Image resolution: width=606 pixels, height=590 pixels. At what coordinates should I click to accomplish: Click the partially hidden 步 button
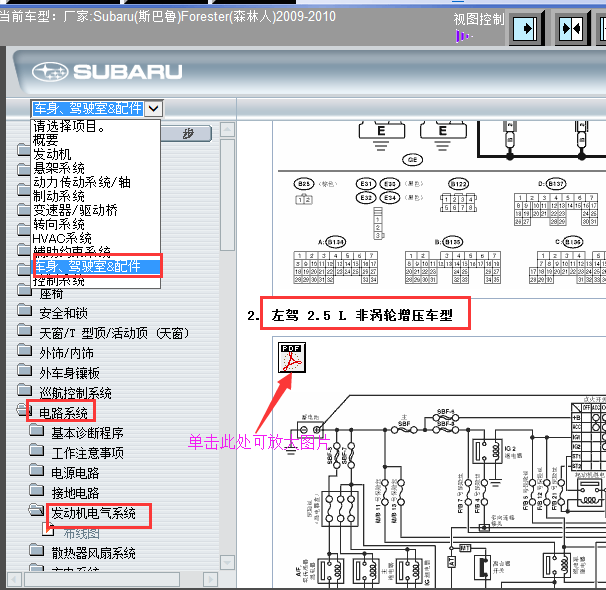186,134
